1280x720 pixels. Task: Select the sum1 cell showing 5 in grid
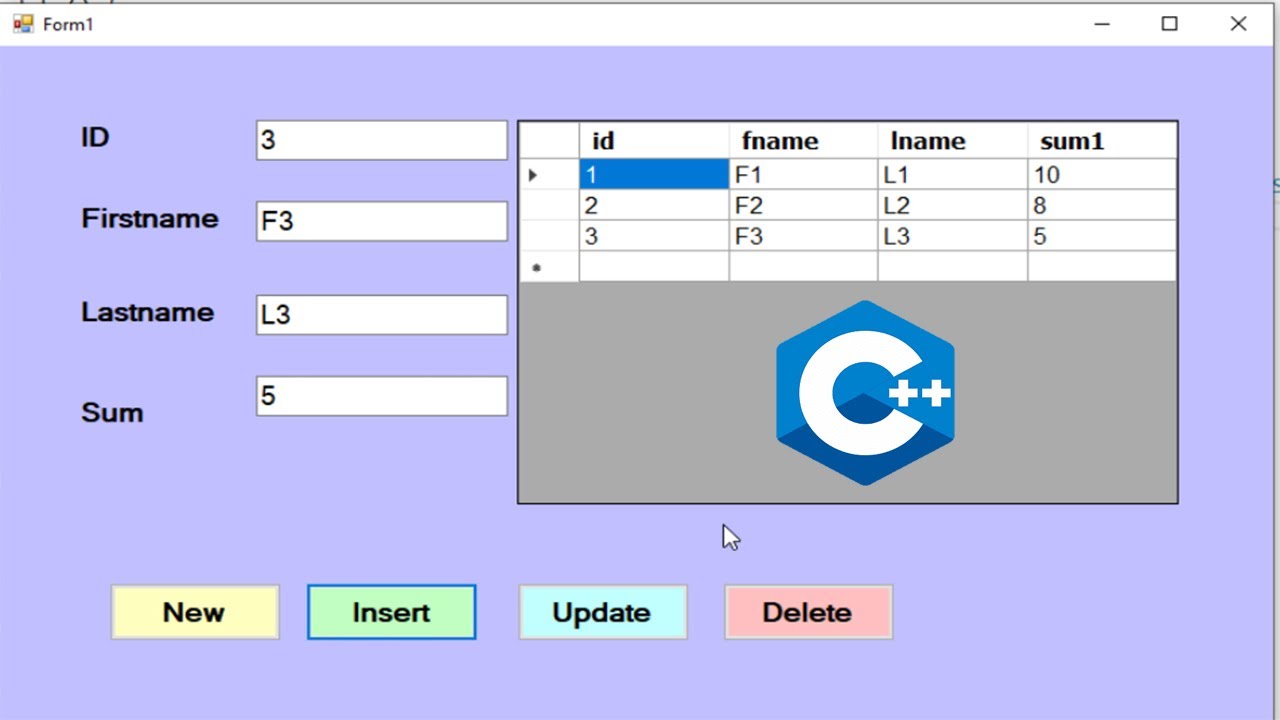coord(1102,237)
